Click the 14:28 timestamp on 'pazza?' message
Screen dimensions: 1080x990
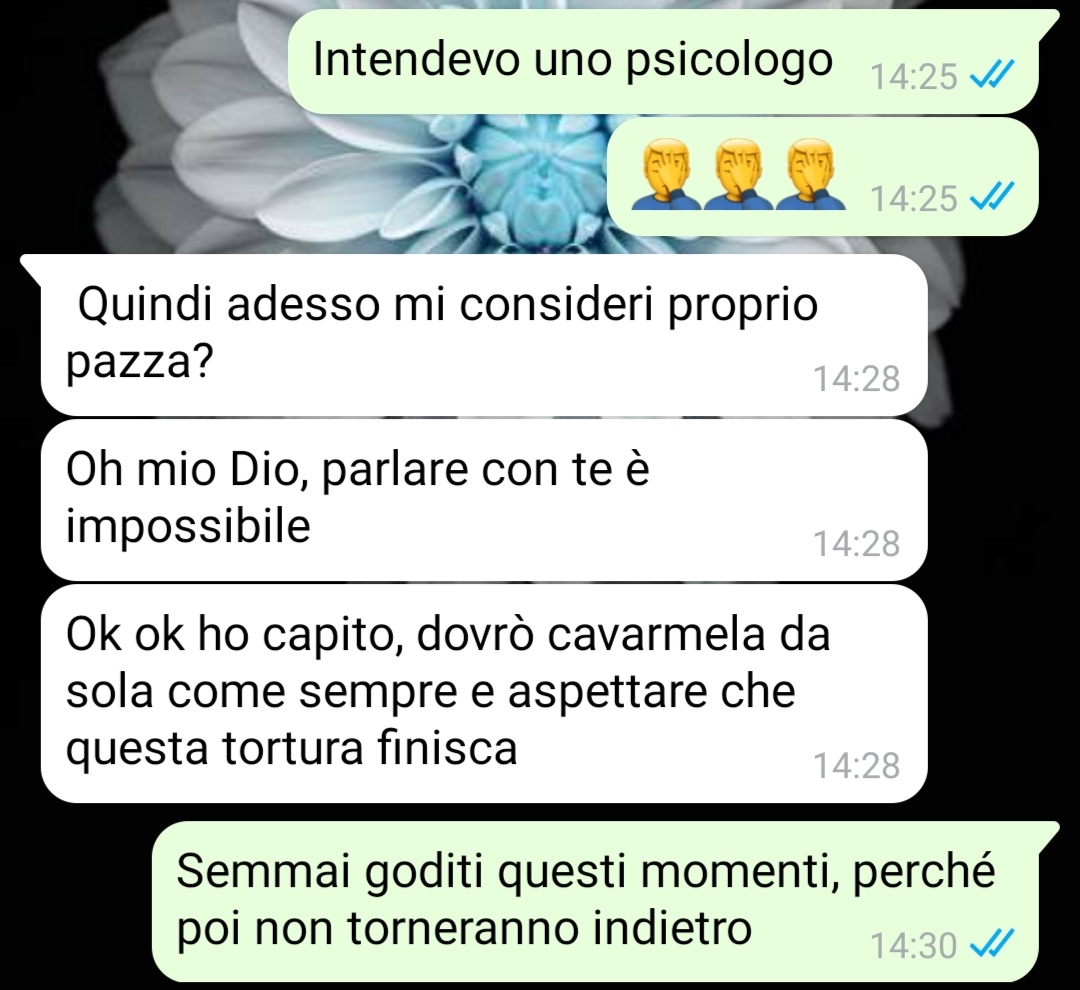click(x=857, y=378)
